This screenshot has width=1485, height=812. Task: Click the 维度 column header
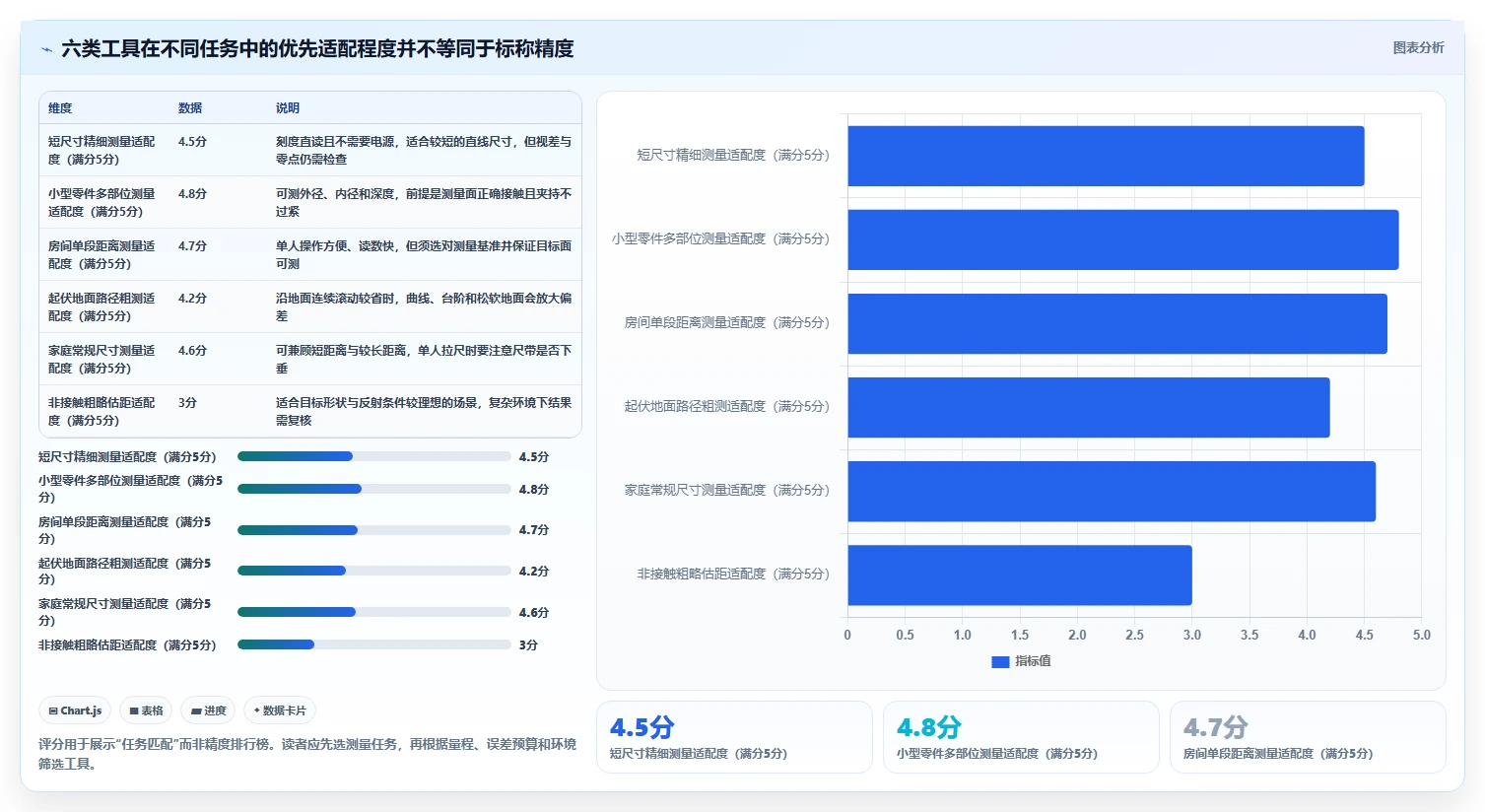60,108
